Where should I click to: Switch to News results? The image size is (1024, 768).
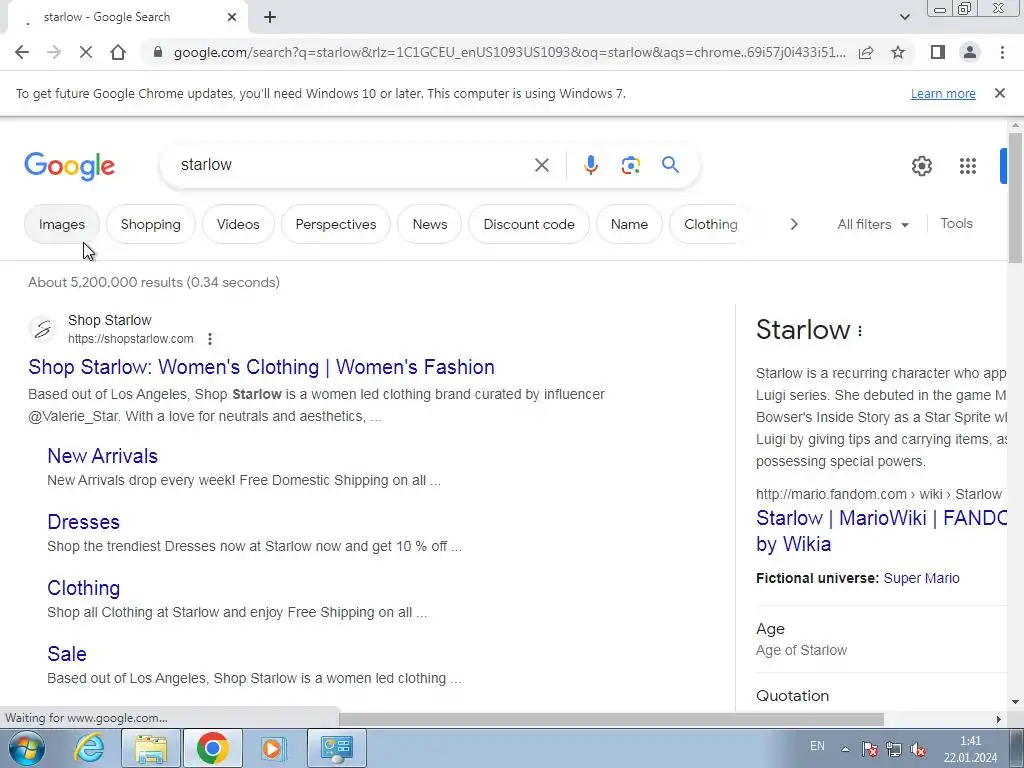click(x=430, y=224)
